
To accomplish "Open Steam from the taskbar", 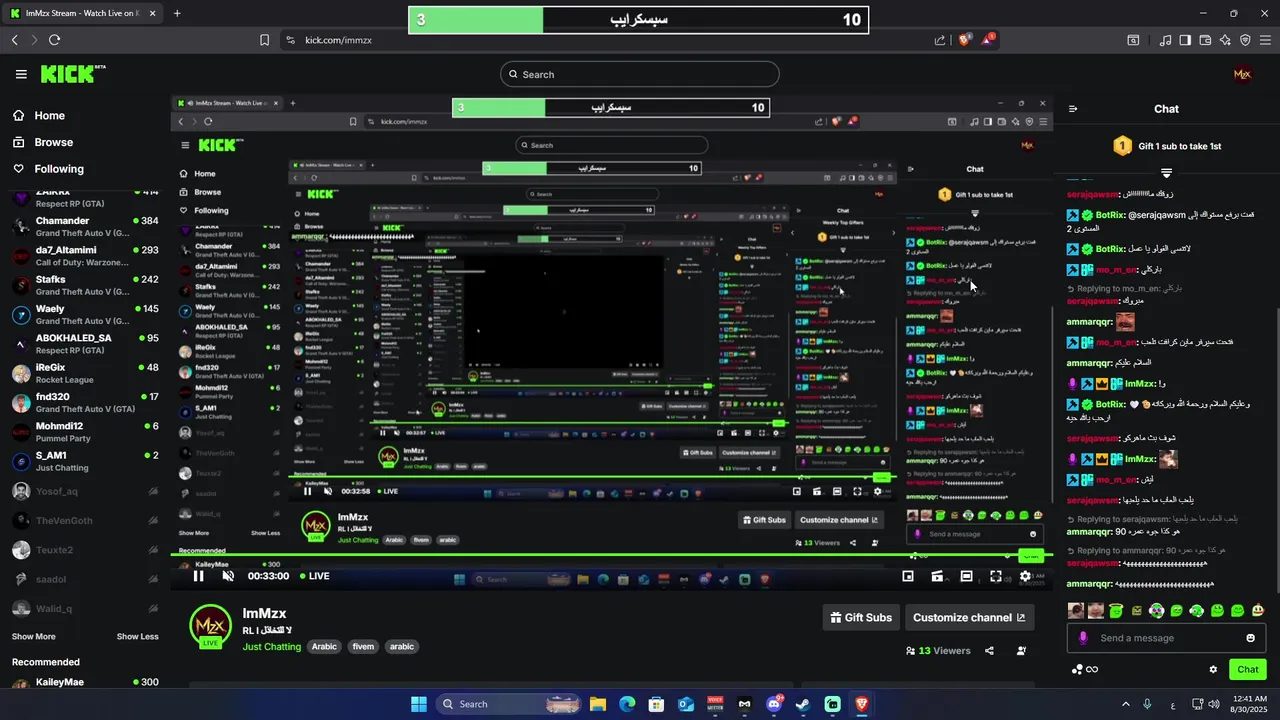I will pyautogui.click(x=802, y=704).
